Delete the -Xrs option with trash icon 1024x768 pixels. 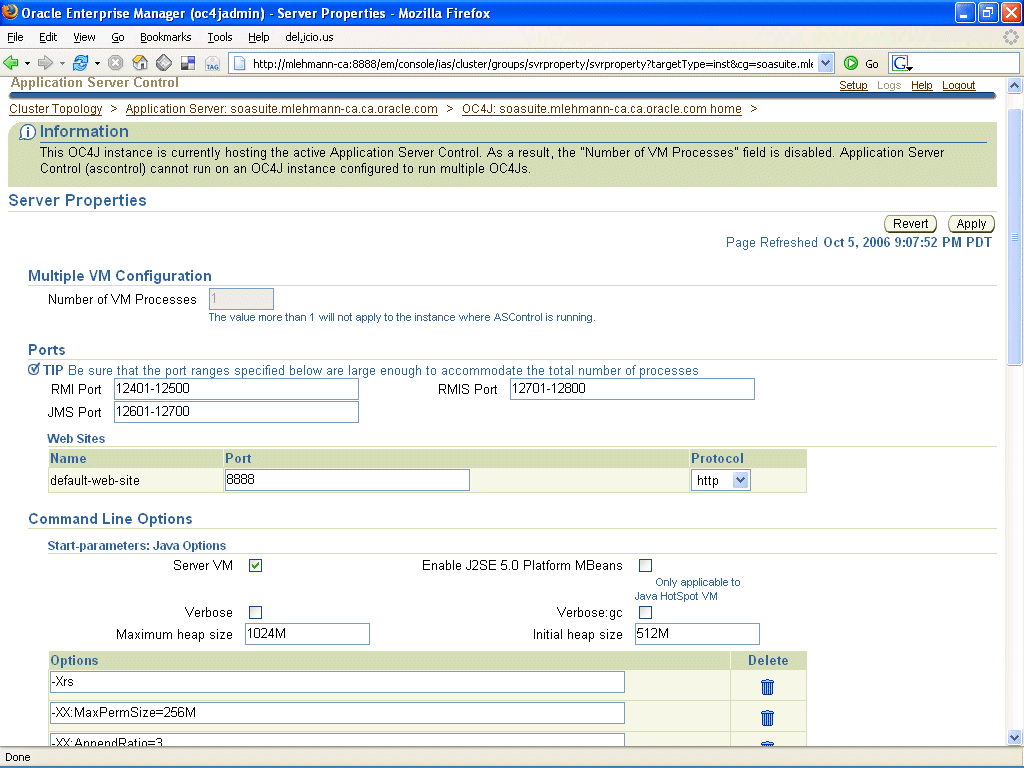(767, 686)
